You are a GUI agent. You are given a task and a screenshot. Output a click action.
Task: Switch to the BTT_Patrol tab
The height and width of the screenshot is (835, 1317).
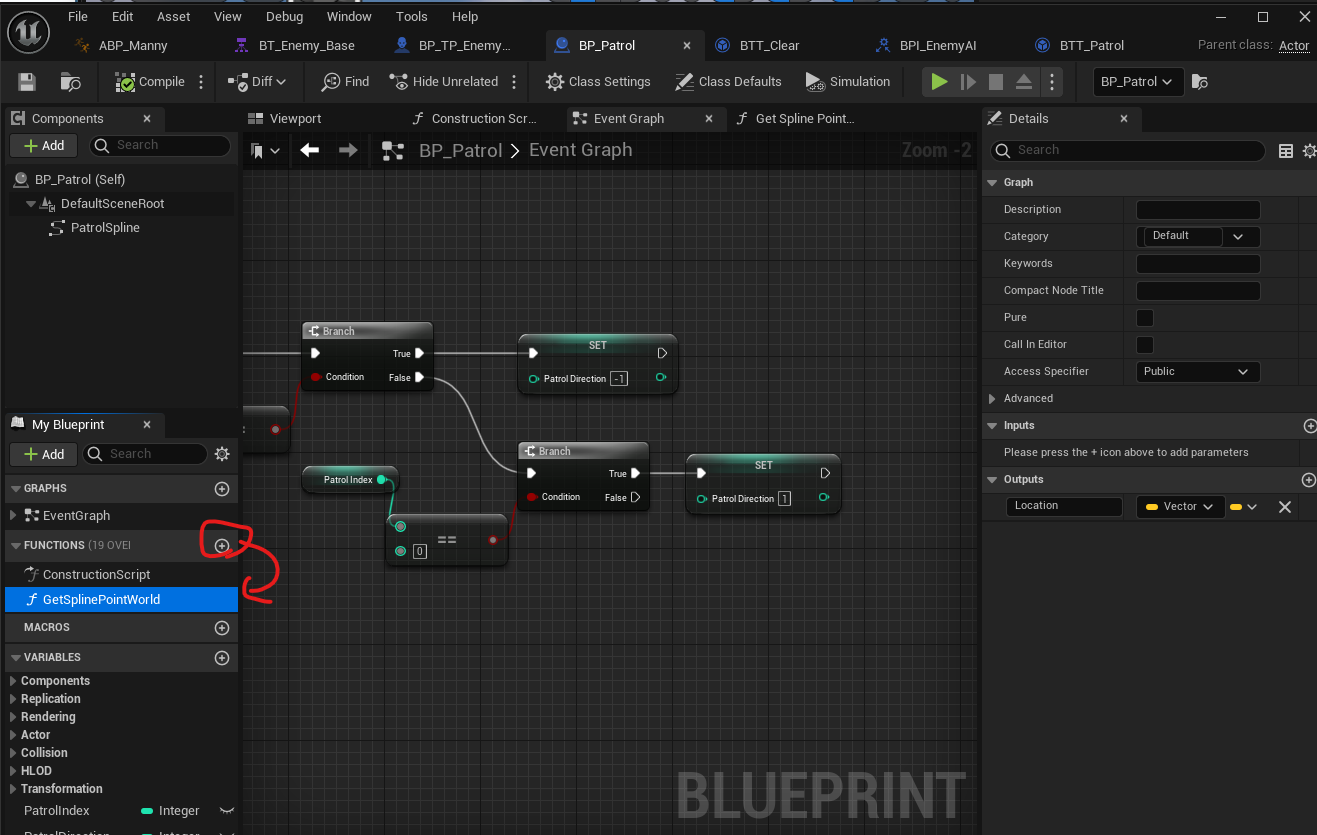(1080, 45)
